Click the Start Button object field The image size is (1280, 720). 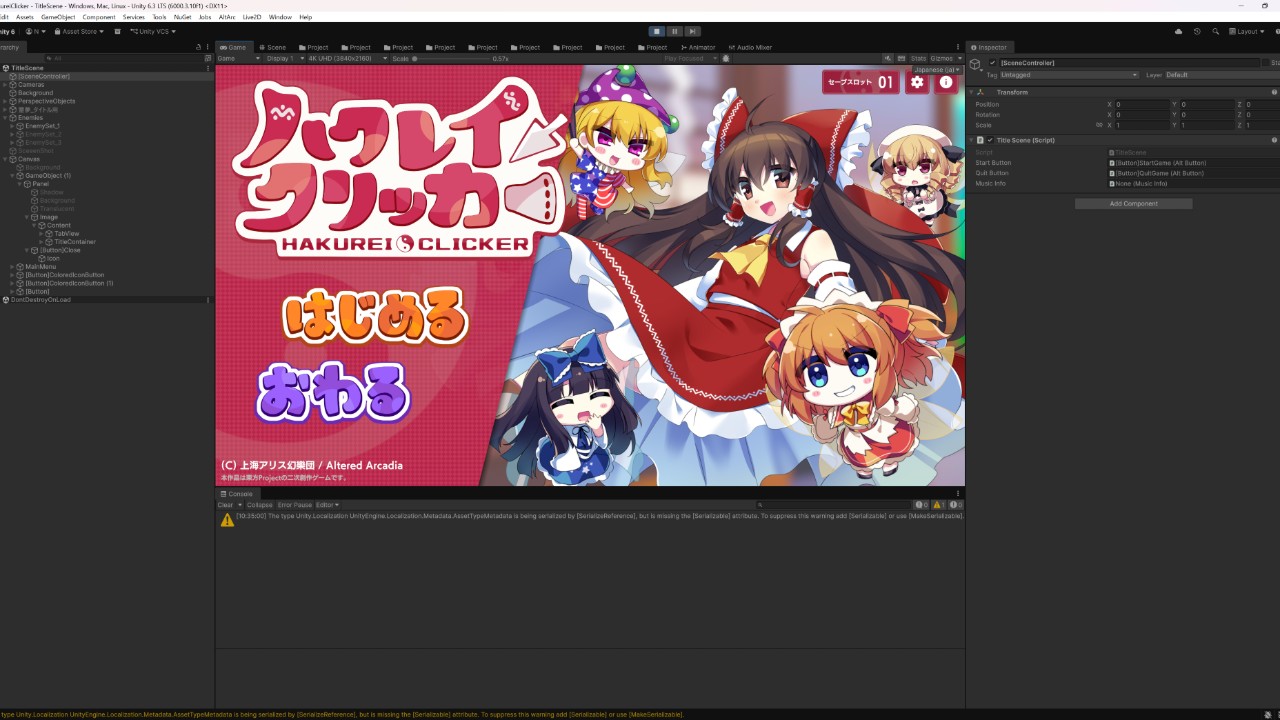(x=1194, y=163)
